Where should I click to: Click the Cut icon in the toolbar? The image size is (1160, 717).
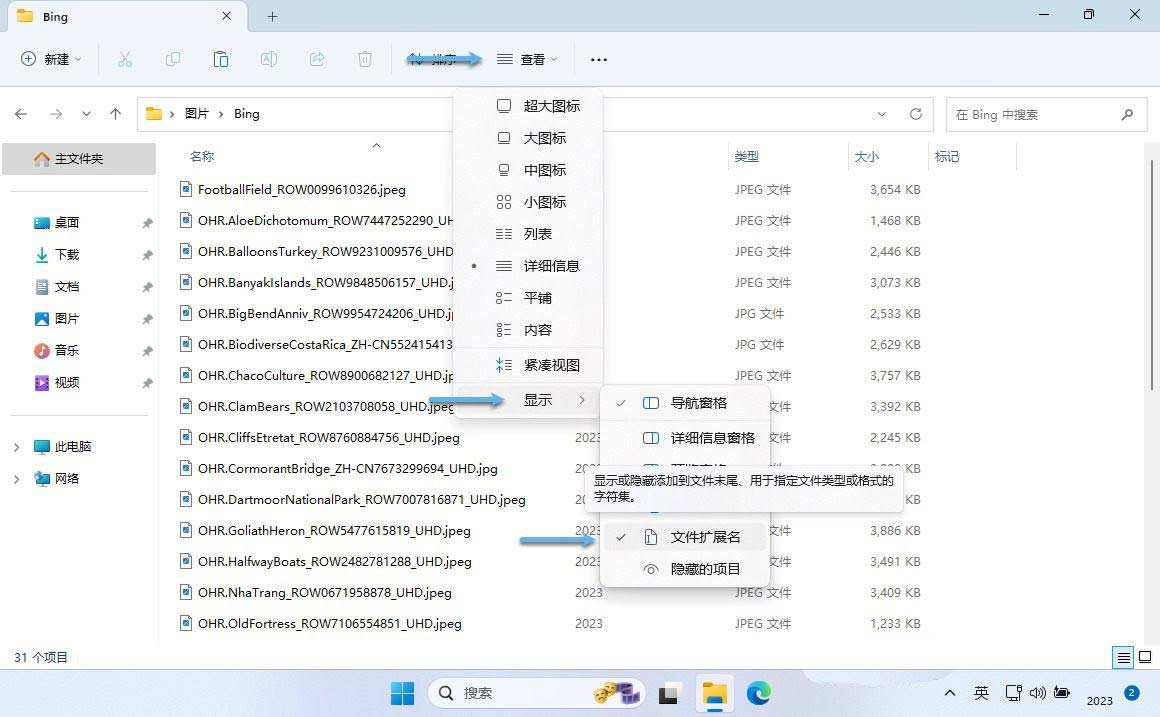coord(125,59)
